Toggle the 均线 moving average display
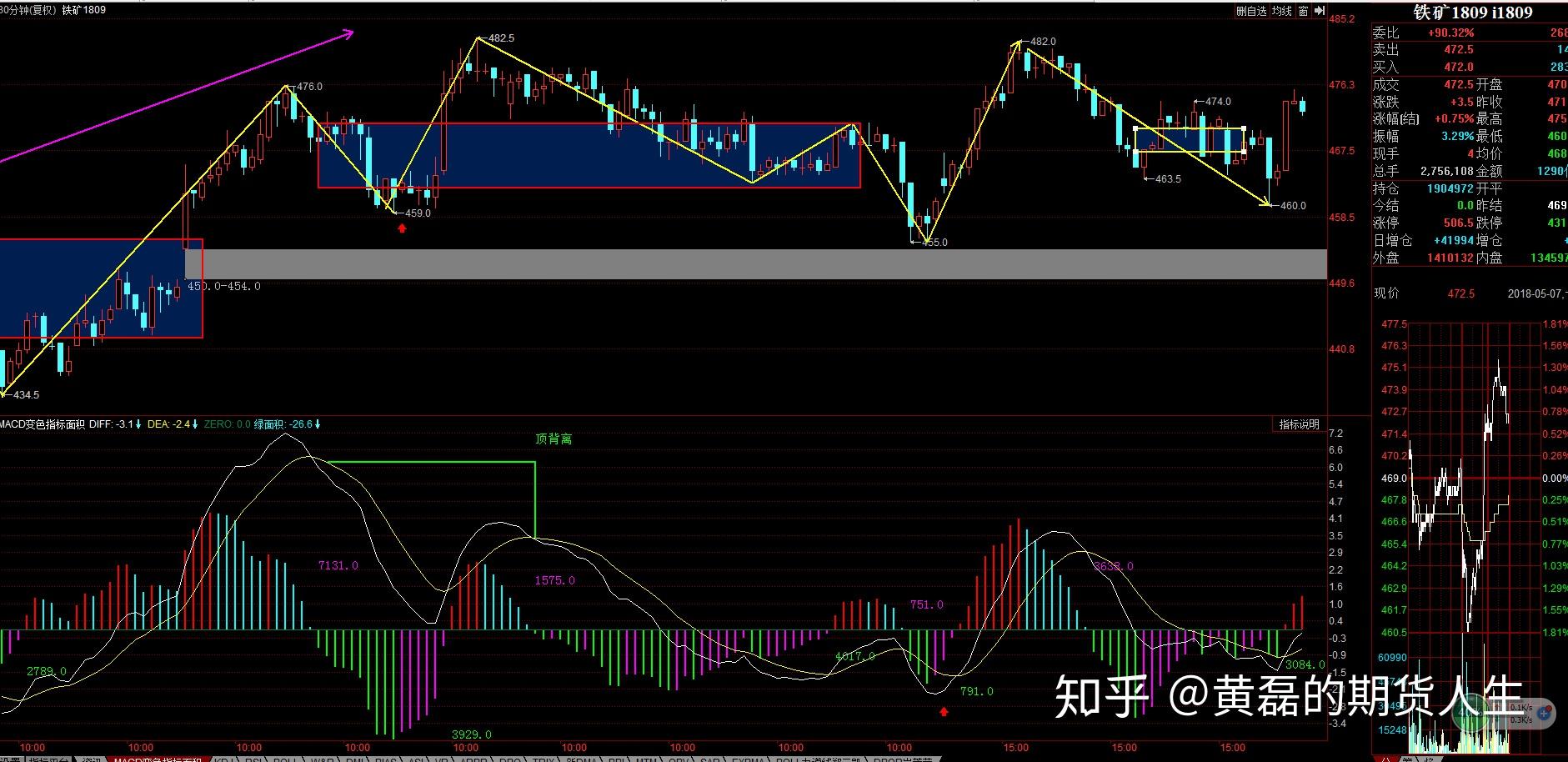1568x762 pixels. [x=1282, y=11]
